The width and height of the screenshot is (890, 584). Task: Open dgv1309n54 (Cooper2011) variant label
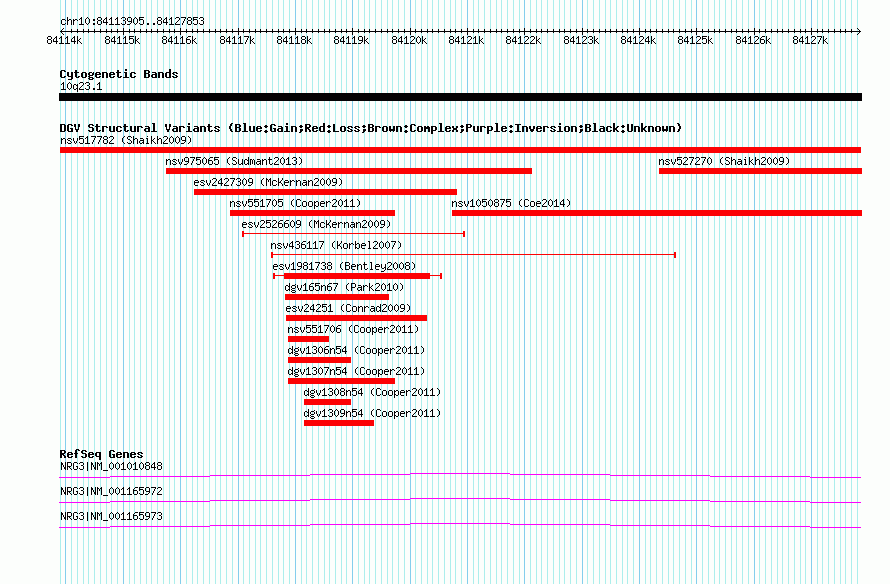pyautogui.click(x=372, y=413)
